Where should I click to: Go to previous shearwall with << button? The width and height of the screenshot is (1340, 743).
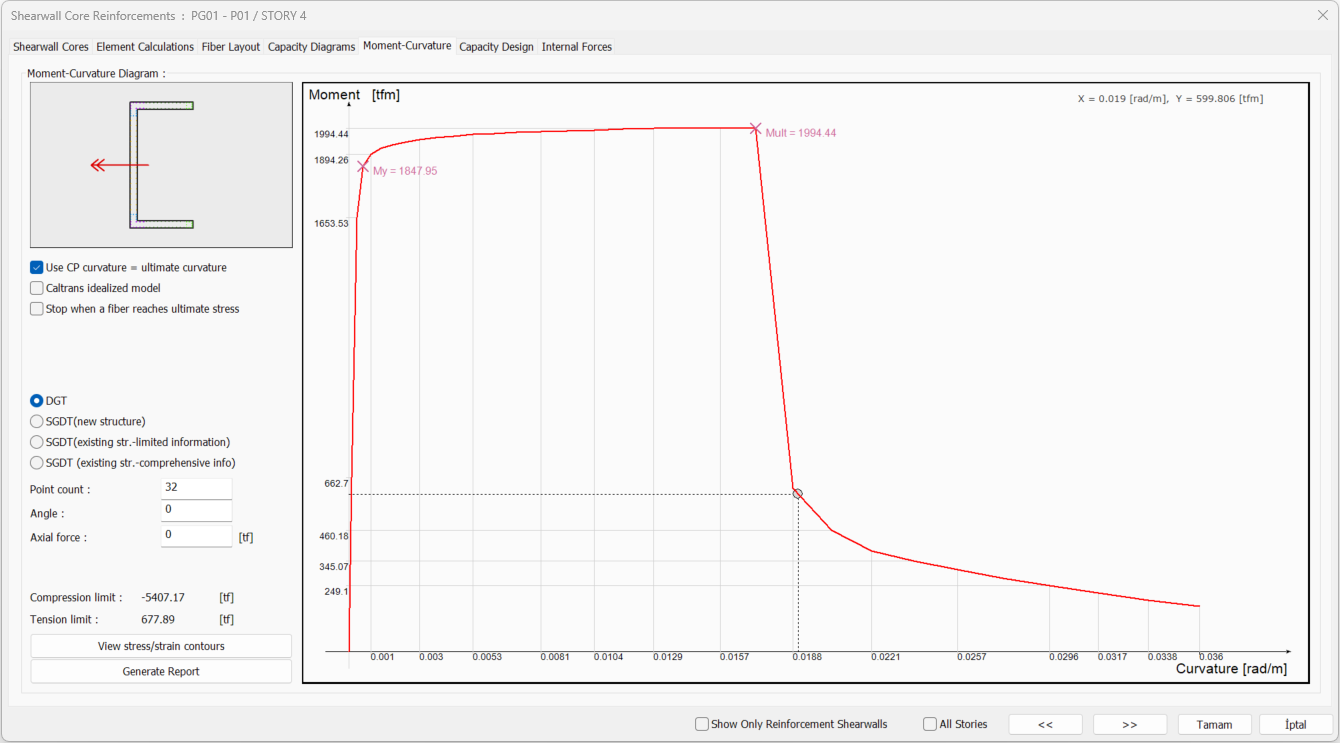1045,724
